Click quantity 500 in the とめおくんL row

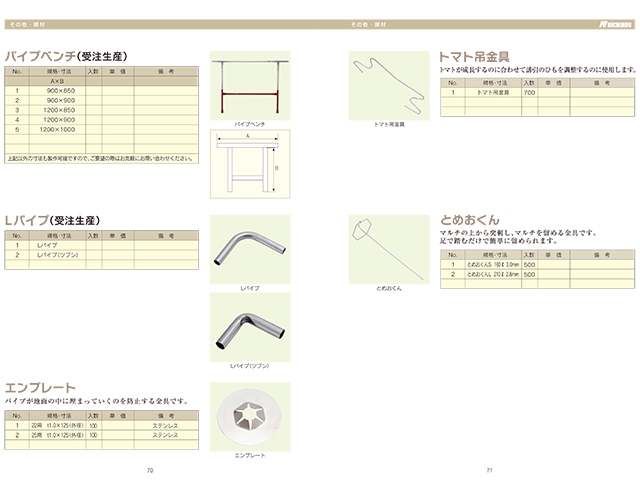pyautogui.click(x=529, y=274)
